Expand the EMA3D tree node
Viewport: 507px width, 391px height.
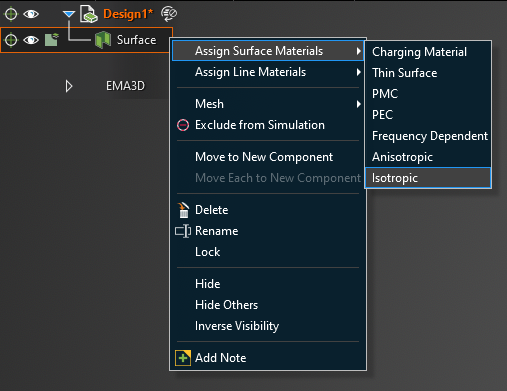(x=69, y=86)
